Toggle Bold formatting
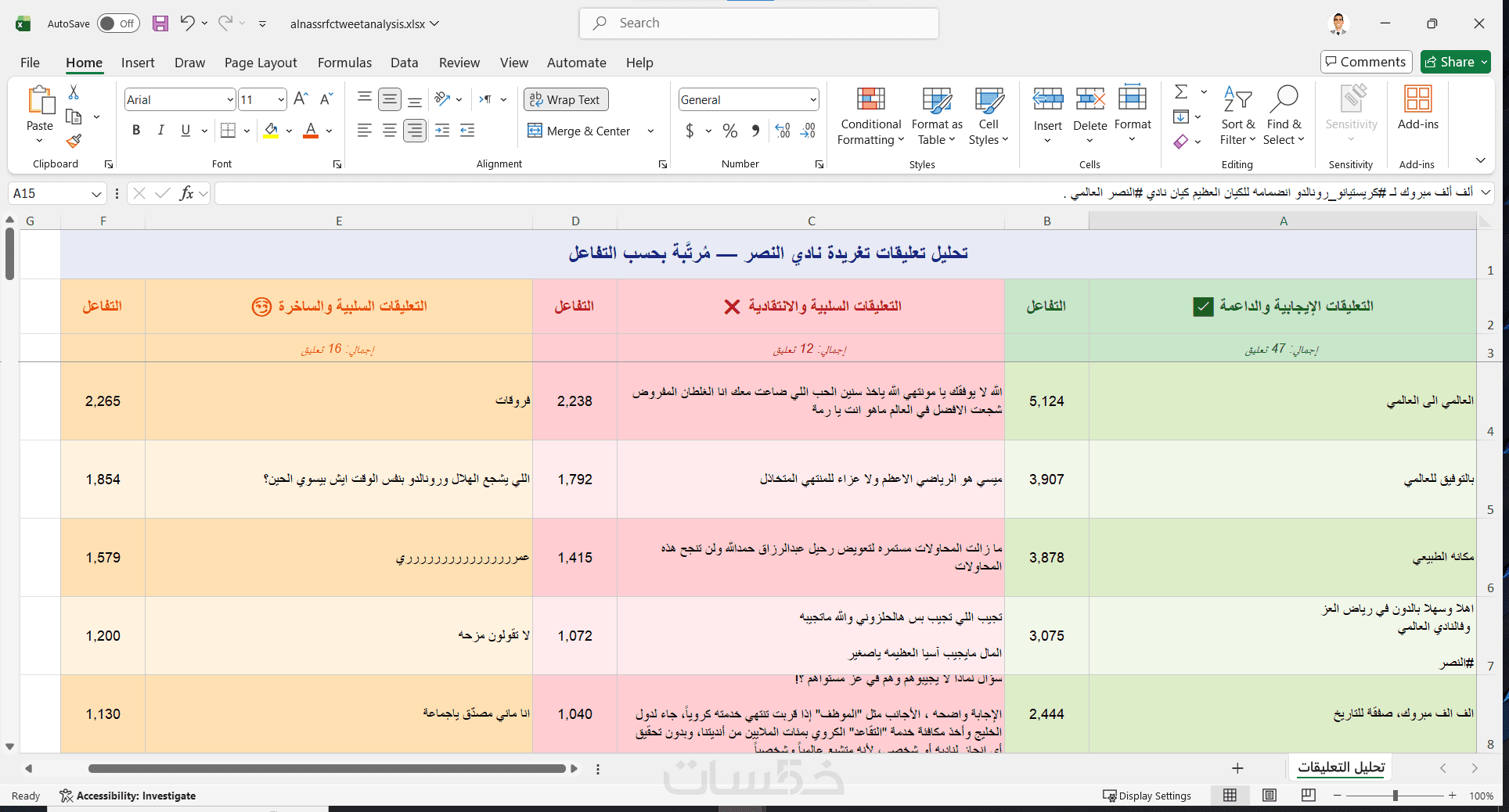1509x812 pixels. tap(136, 131)
